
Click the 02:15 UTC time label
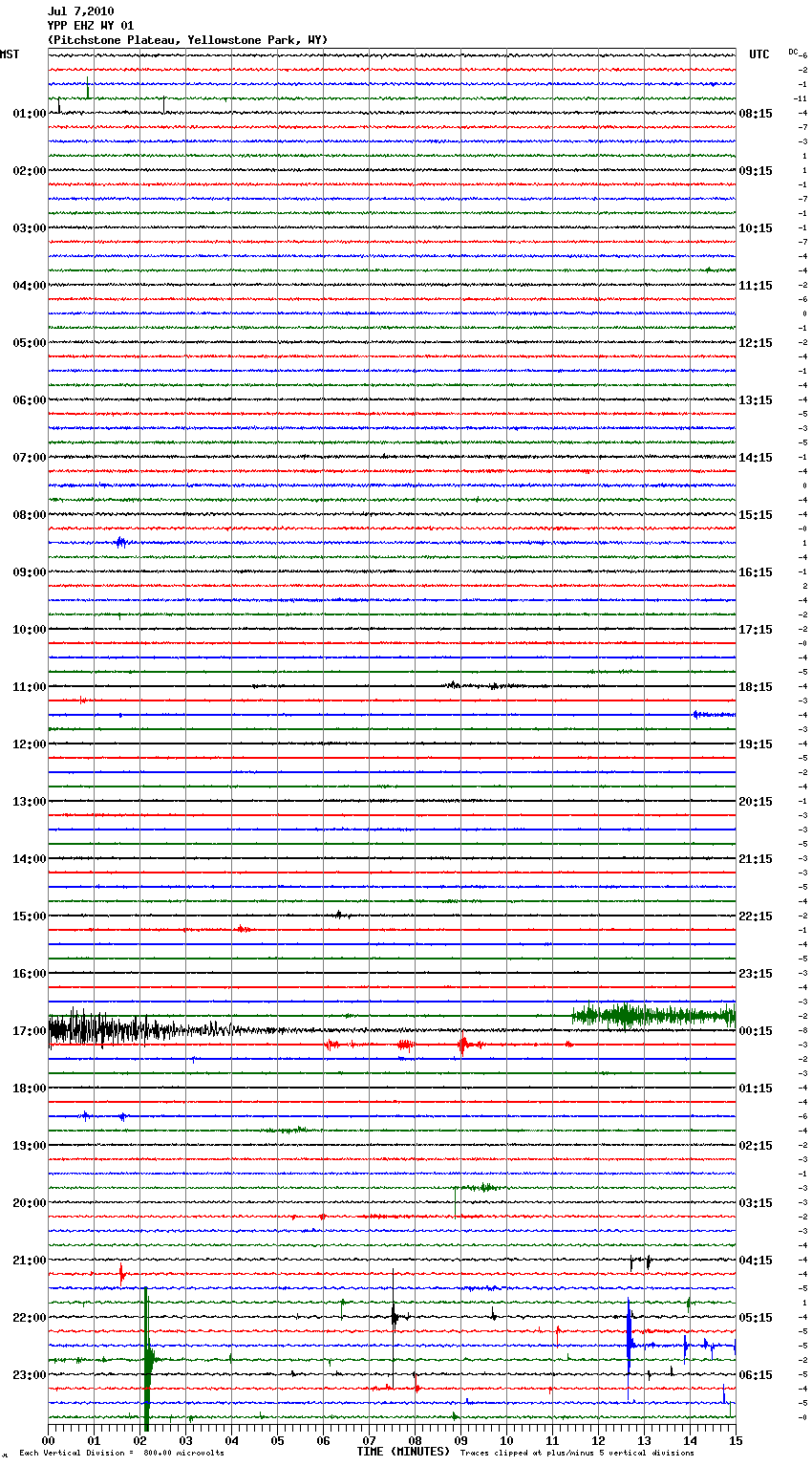pos(756,1146)
